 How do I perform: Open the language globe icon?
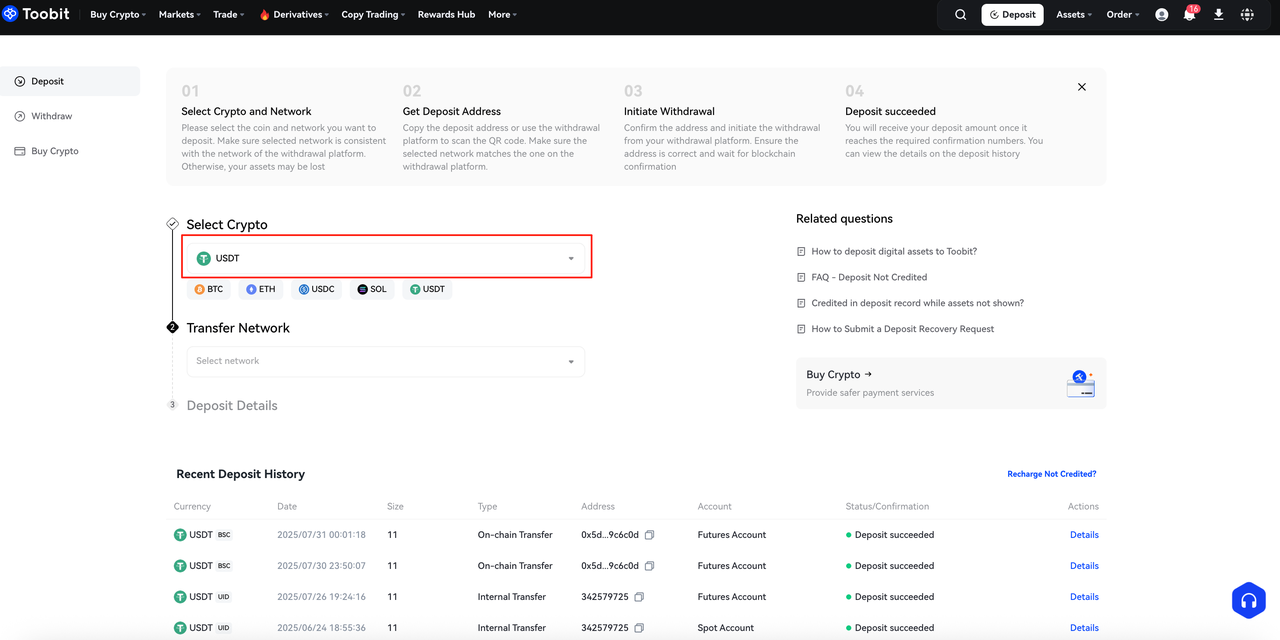click(x=1247, y=15)
